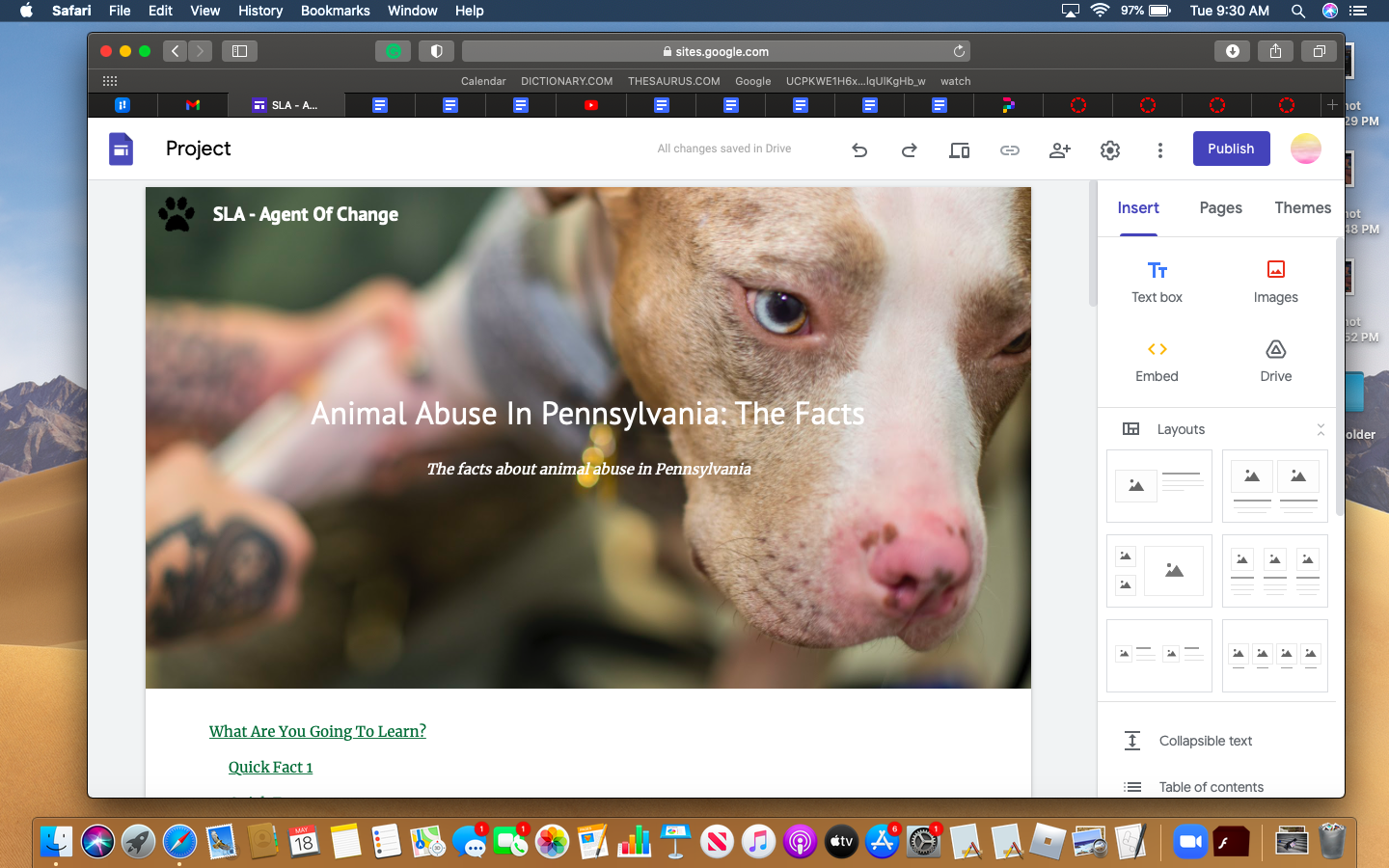Click the Publish button
The width and height of the screenshot is (1389, 868).
pyautogui.click(x=1231, y=149)
